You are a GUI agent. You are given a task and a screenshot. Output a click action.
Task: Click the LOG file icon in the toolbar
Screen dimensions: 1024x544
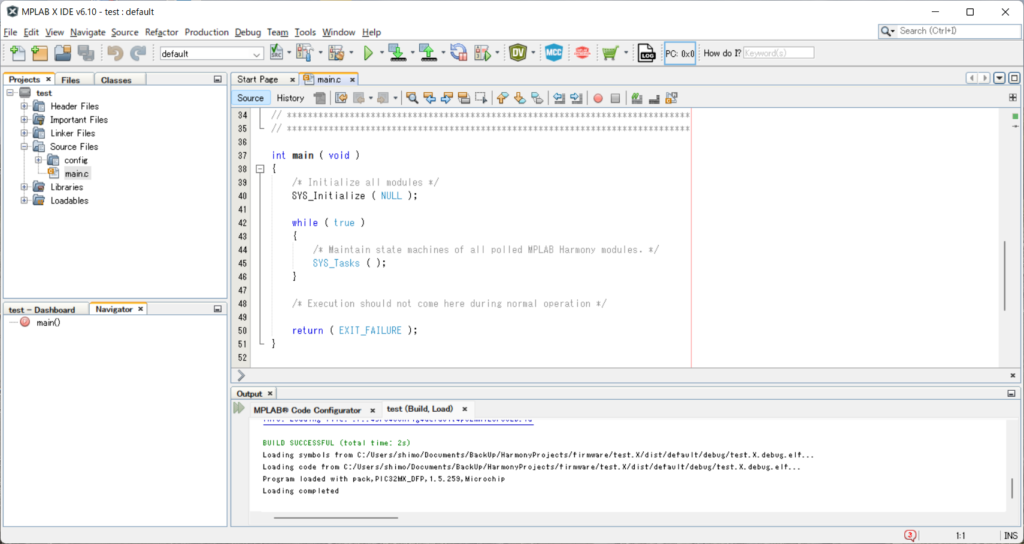click(x=646, y=53)
